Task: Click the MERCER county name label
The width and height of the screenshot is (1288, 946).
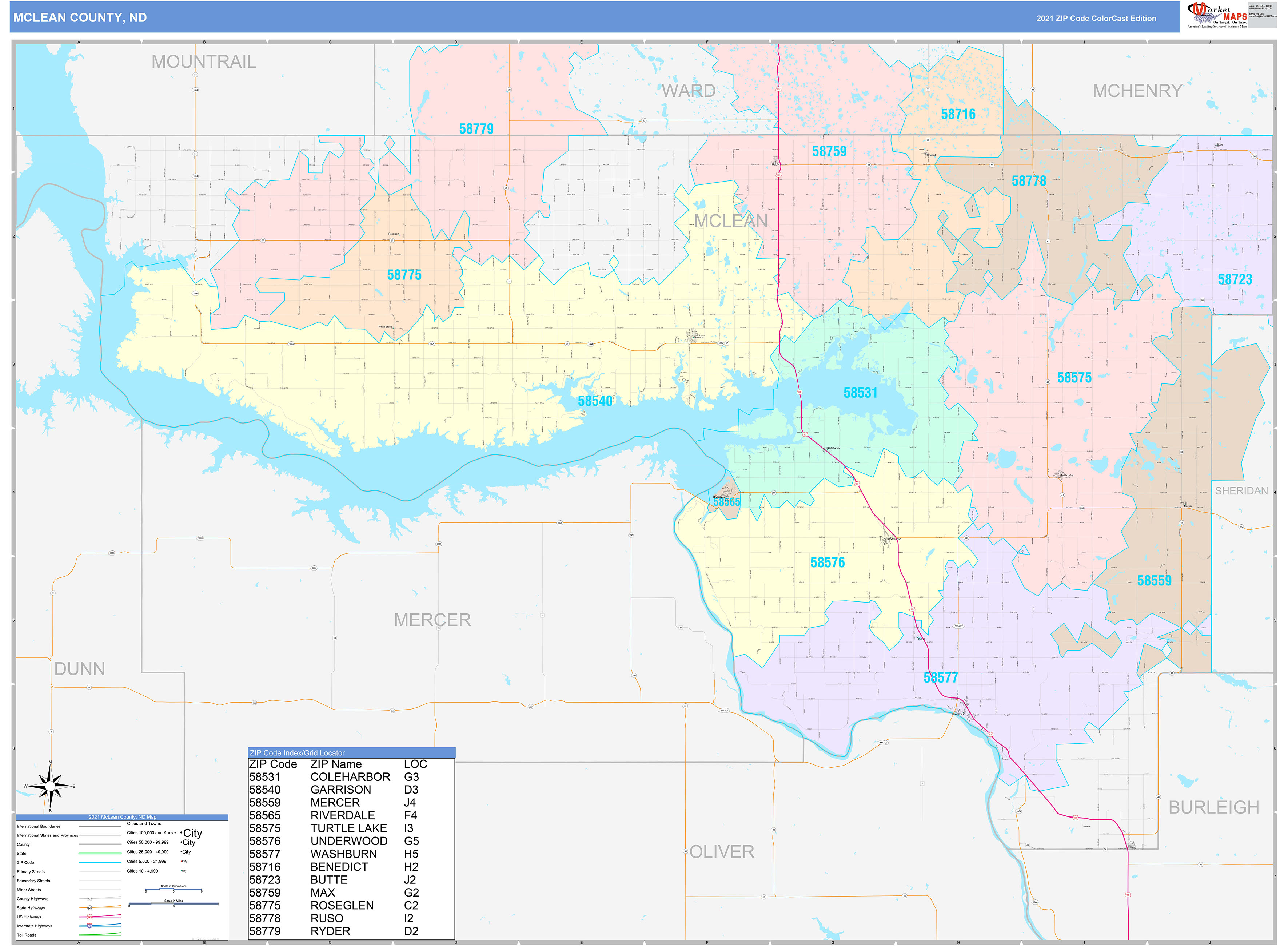Action: 432,620
